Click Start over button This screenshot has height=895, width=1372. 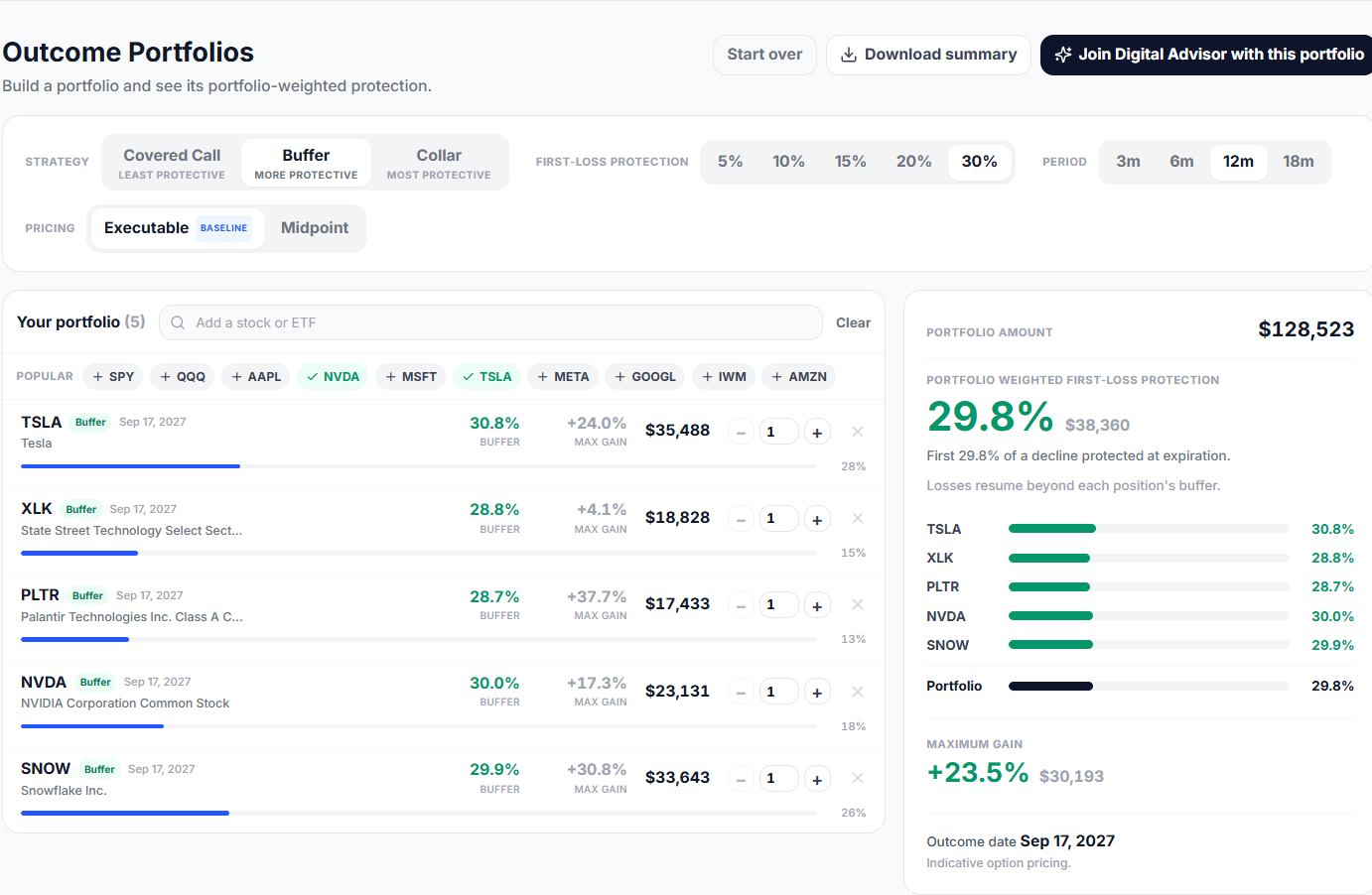click(764, 55)
